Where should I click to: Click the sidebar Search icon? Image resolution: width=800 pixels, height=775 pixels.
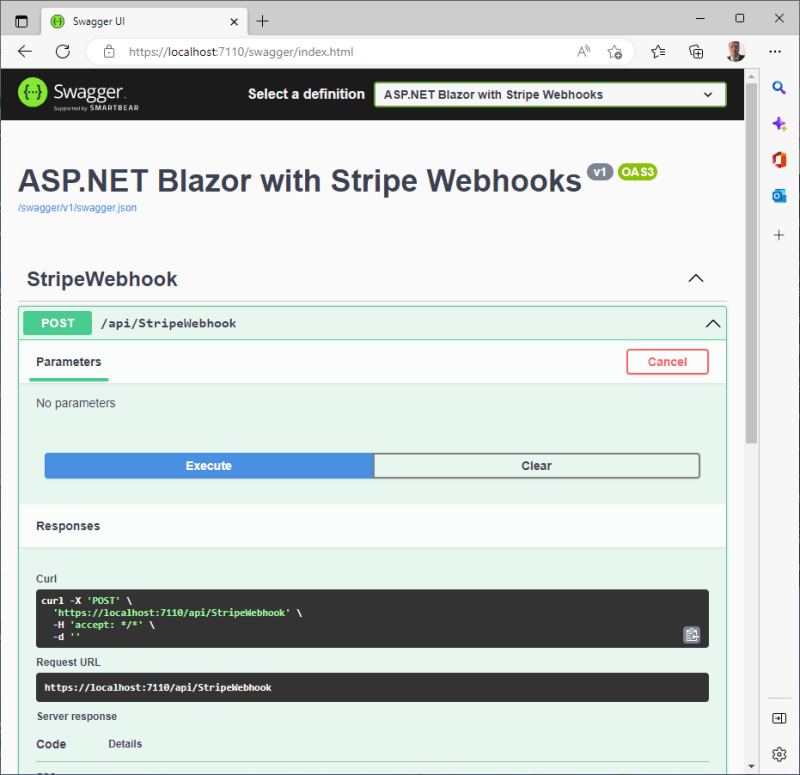(779, 88)
